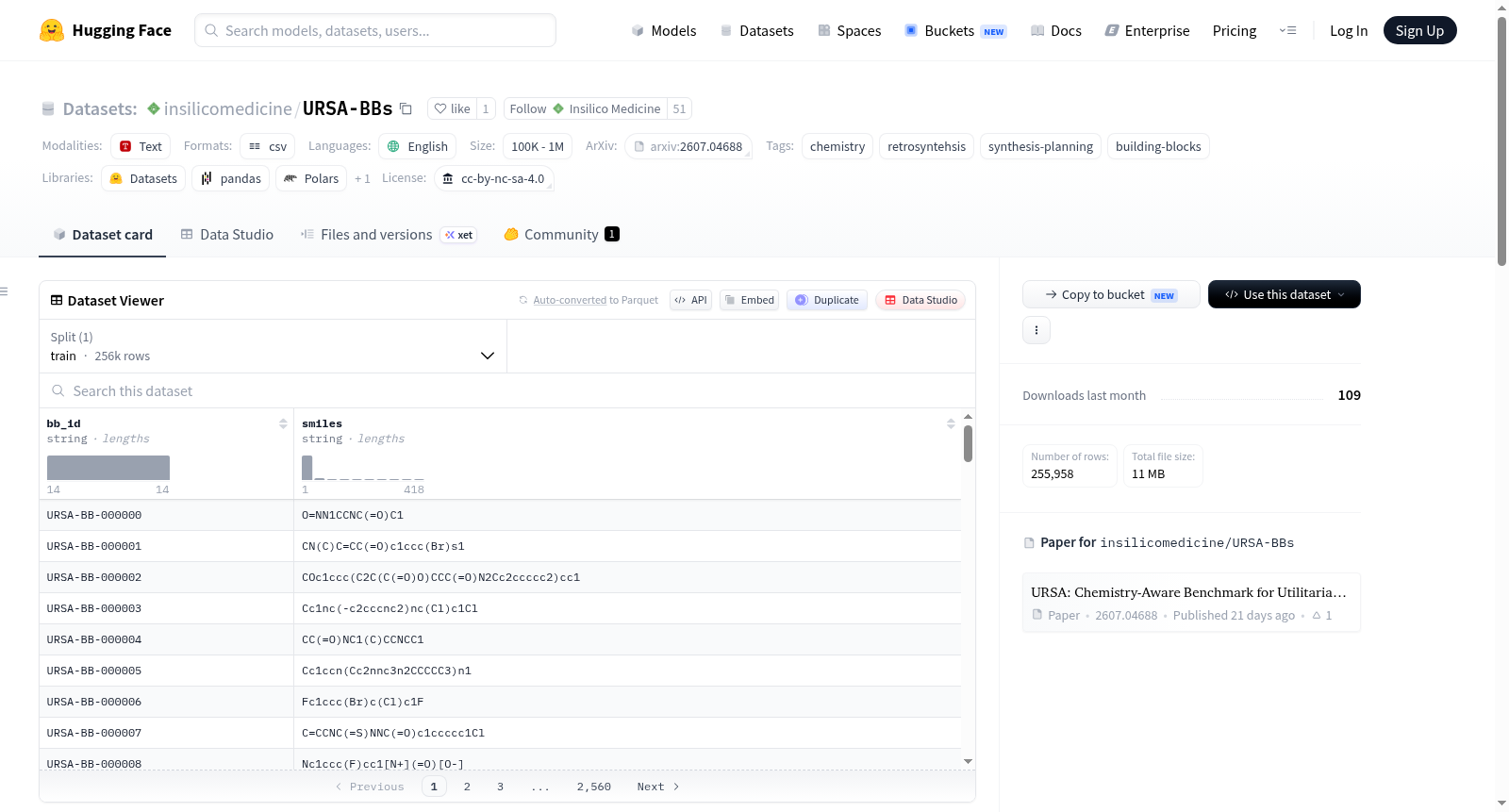
Task: Open the URSA paper card
Action: click(1191, 603)
